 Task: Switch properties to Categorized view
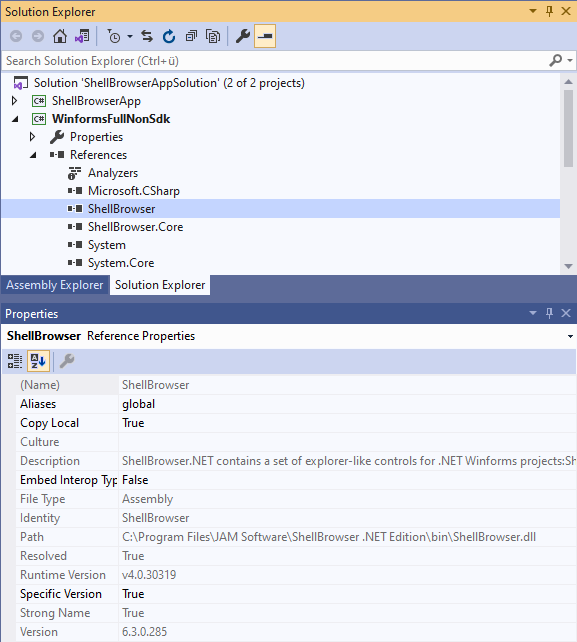pyautogui.click(x=15, y=361)
